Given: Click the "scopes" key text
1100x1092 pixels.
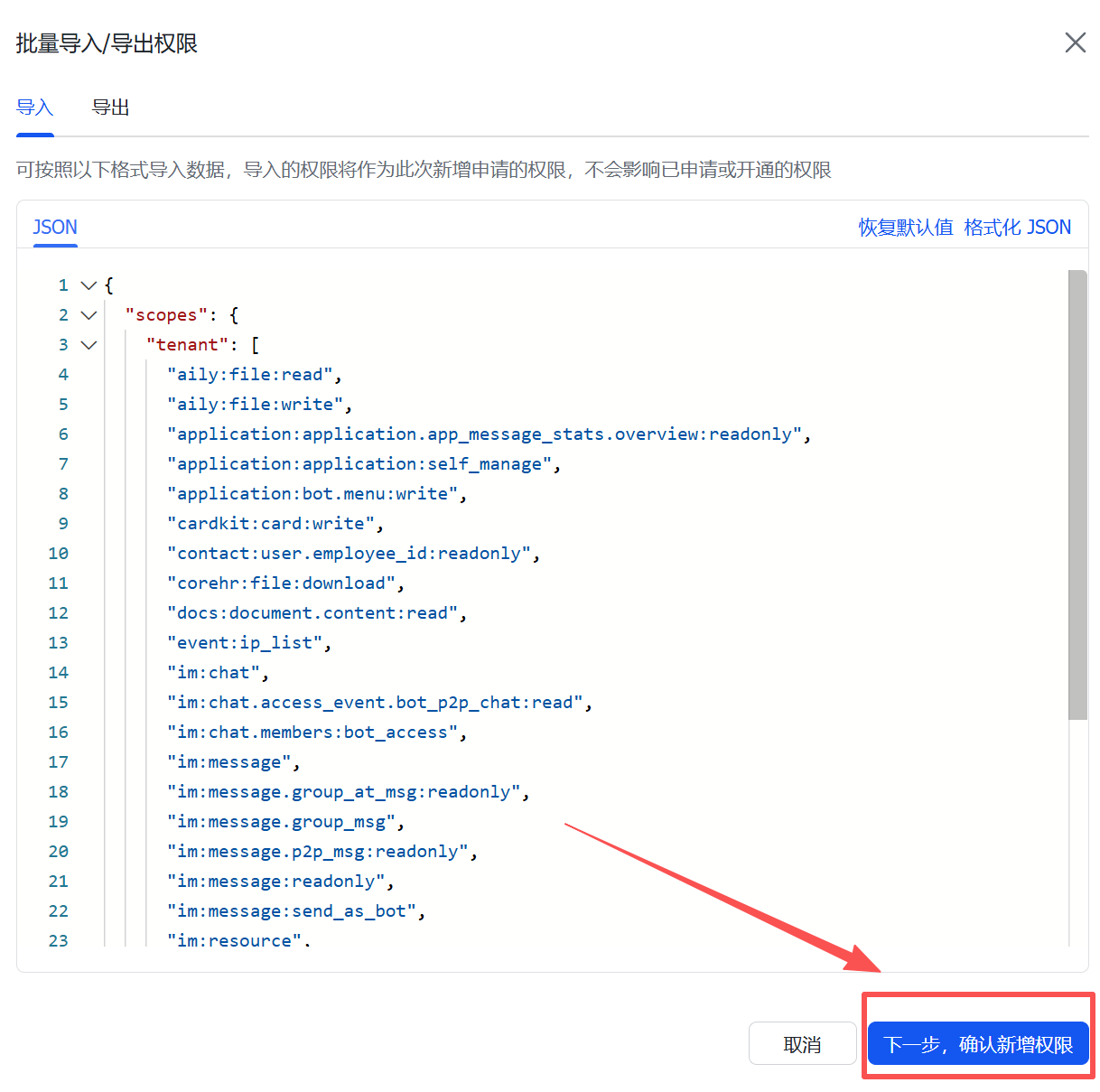Looking at the screenshot, I should click(166, 315).
